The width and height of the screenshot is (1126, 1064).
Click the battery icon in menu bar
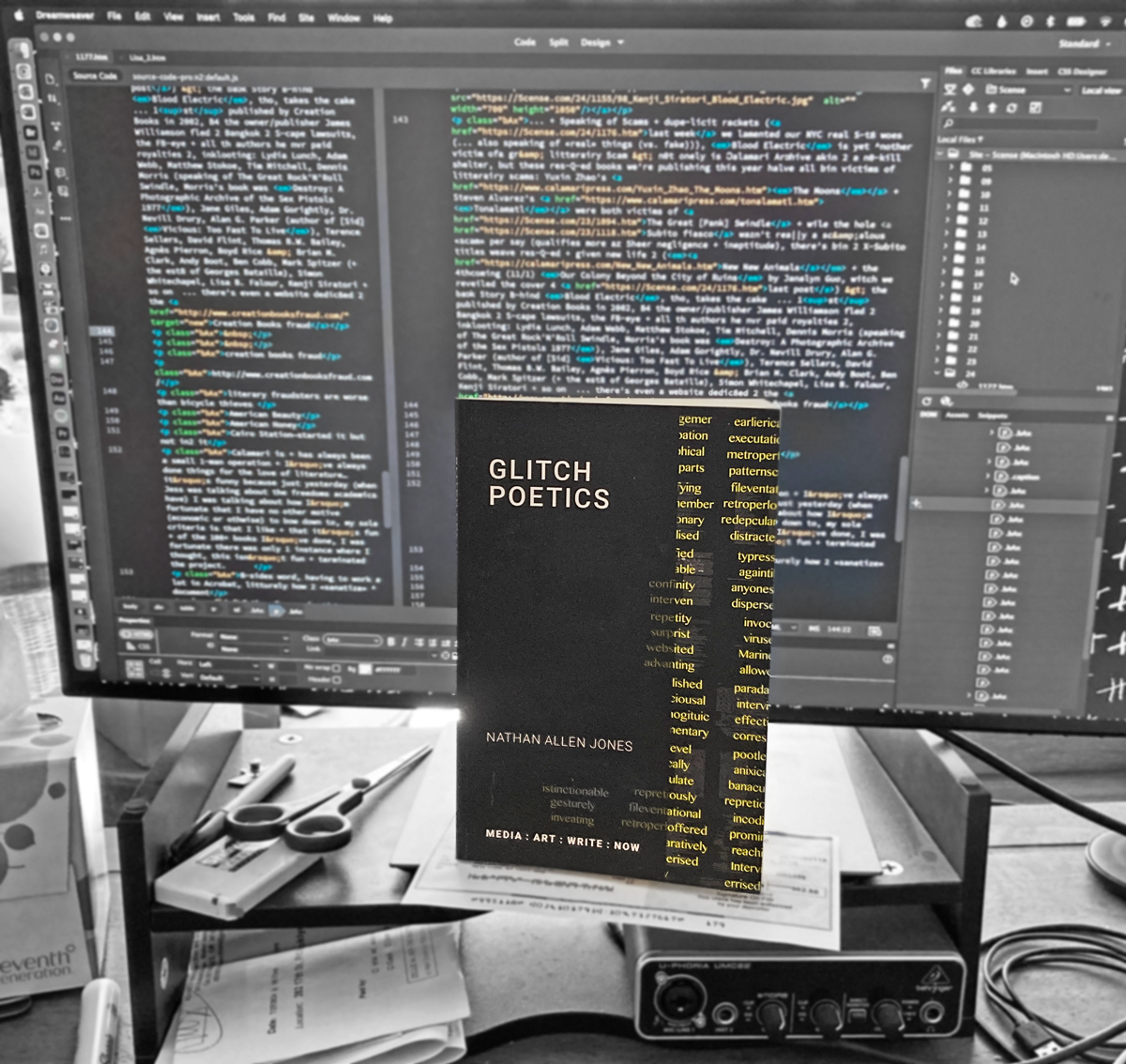point(1076,22)
